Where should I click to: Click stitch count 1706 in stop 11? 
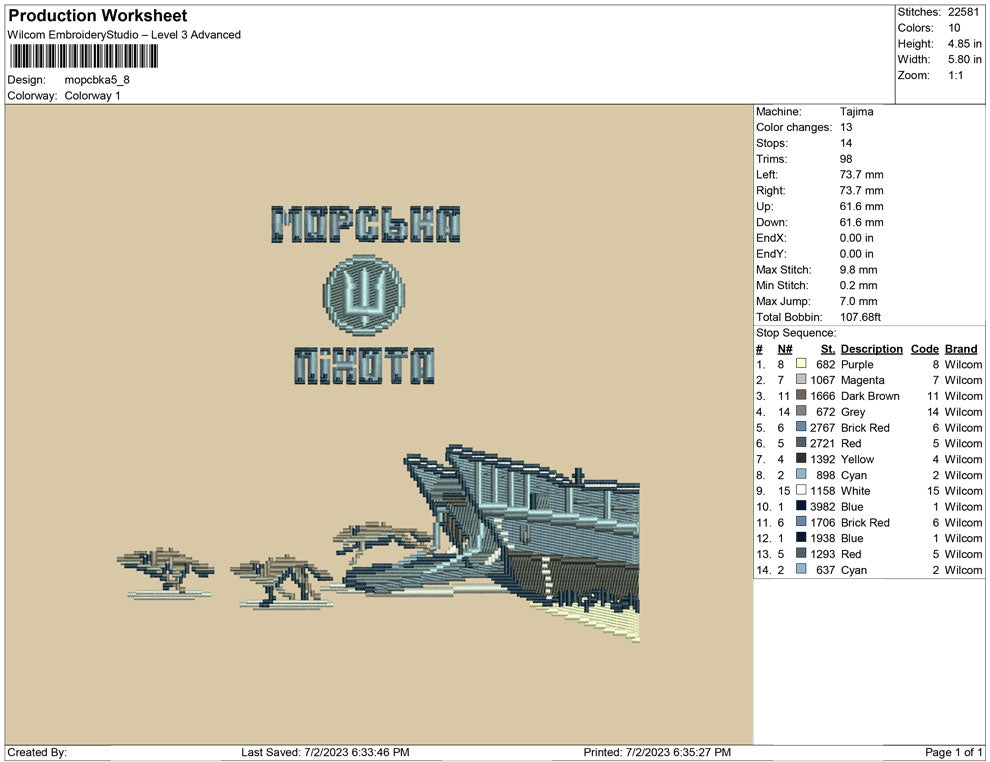pos(822,523)
